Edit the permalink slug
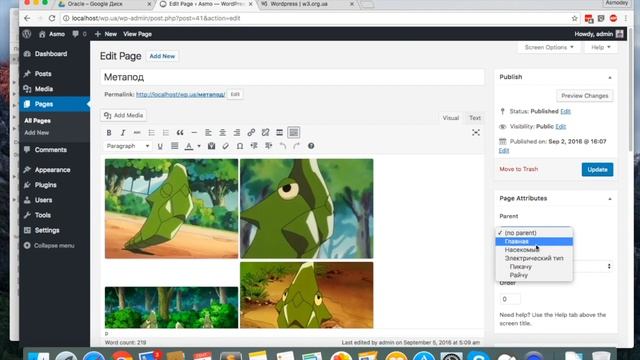The width and height of the screenshot is (640, 360). (235, 94)
